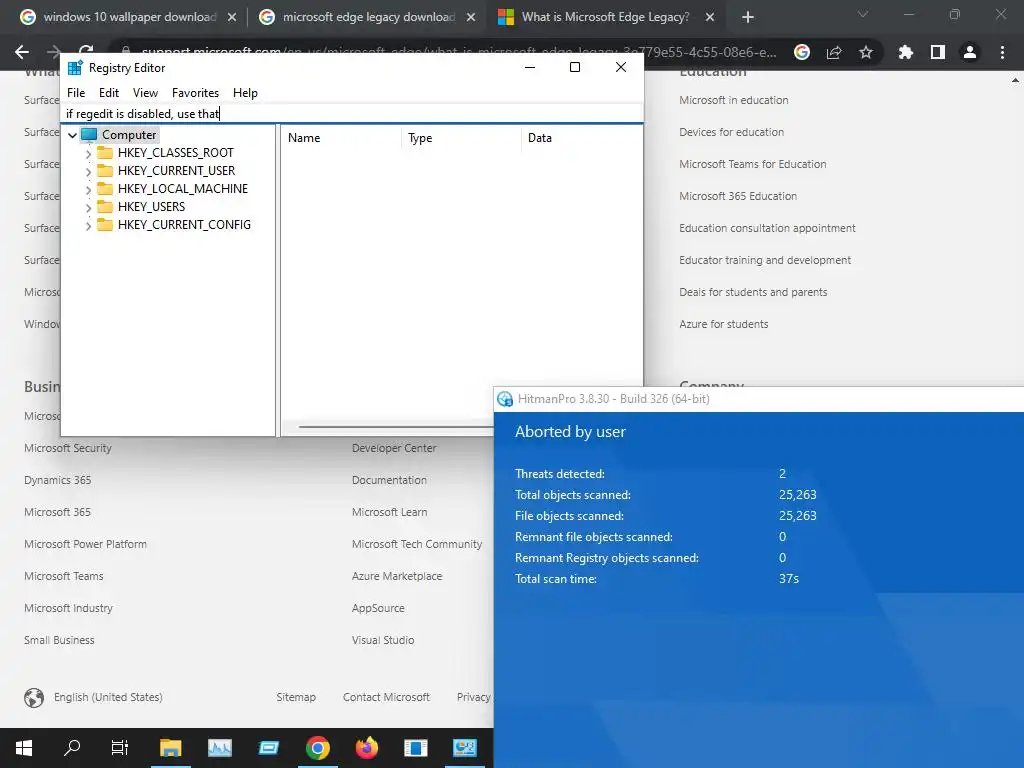Open the Help menu in Registry Editor
This screenshot has height=768, width=1024.
click(x=245, y=93)
